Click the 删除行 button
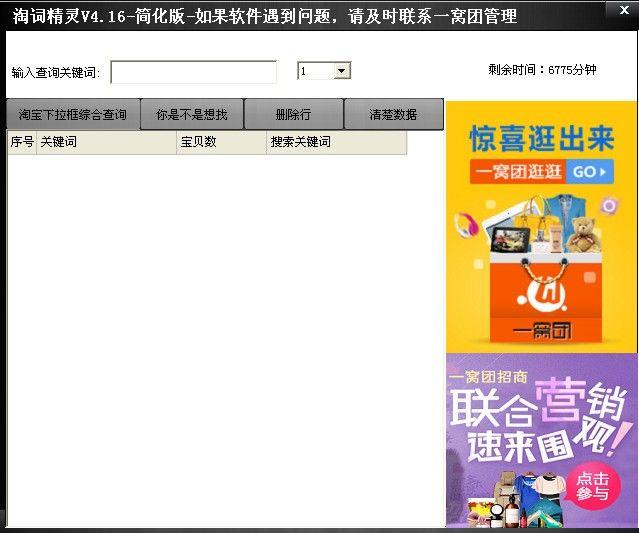 point(293,115)
